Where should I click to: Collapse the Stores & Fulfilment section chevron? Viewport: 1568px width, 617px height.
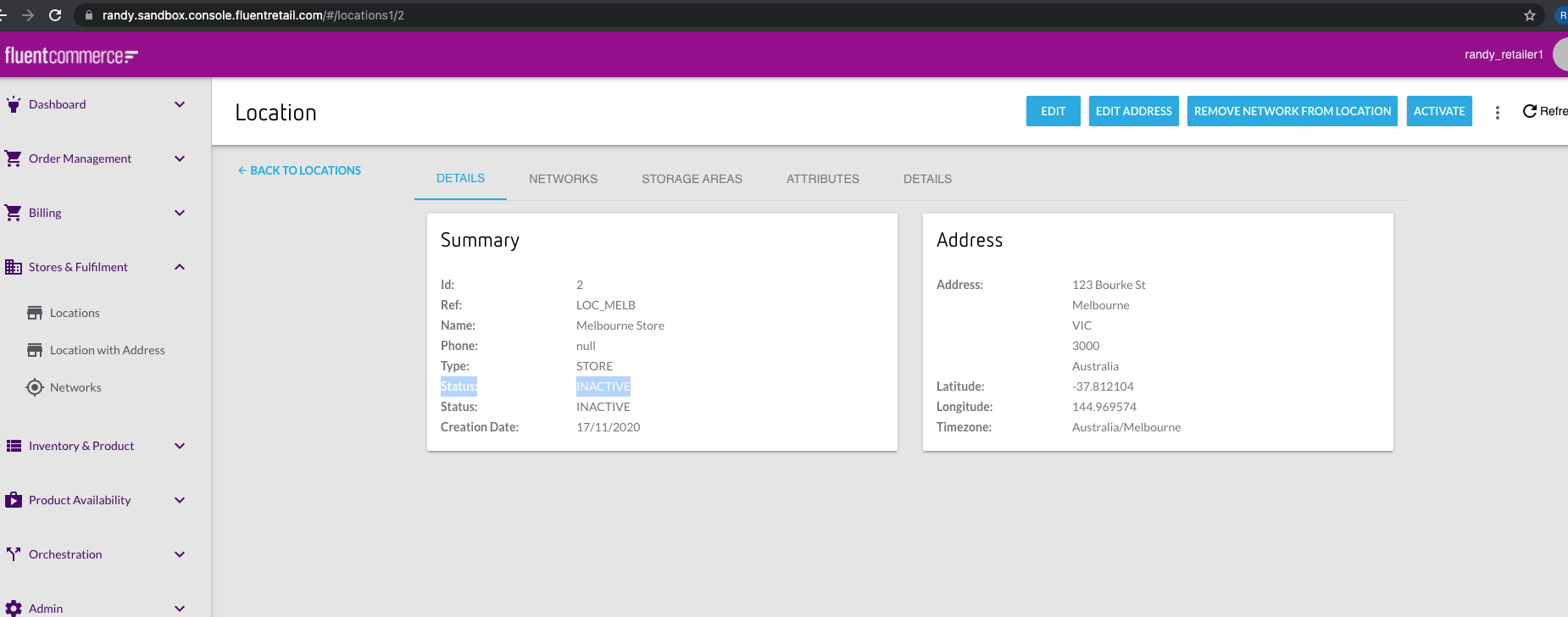[x=180, y=267]
